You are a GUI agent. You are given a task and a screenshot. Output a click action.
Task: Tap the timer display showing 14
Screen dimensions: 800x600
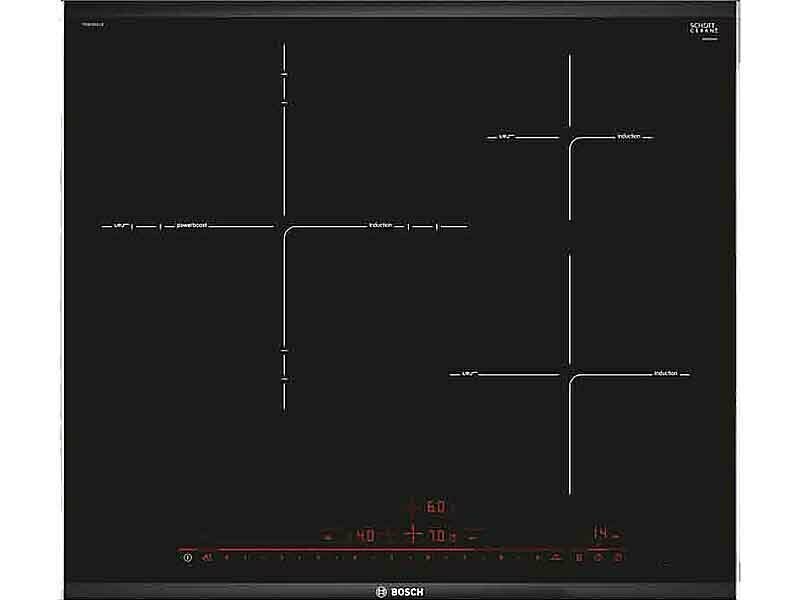pyautogui.click(x=601, y=534)
